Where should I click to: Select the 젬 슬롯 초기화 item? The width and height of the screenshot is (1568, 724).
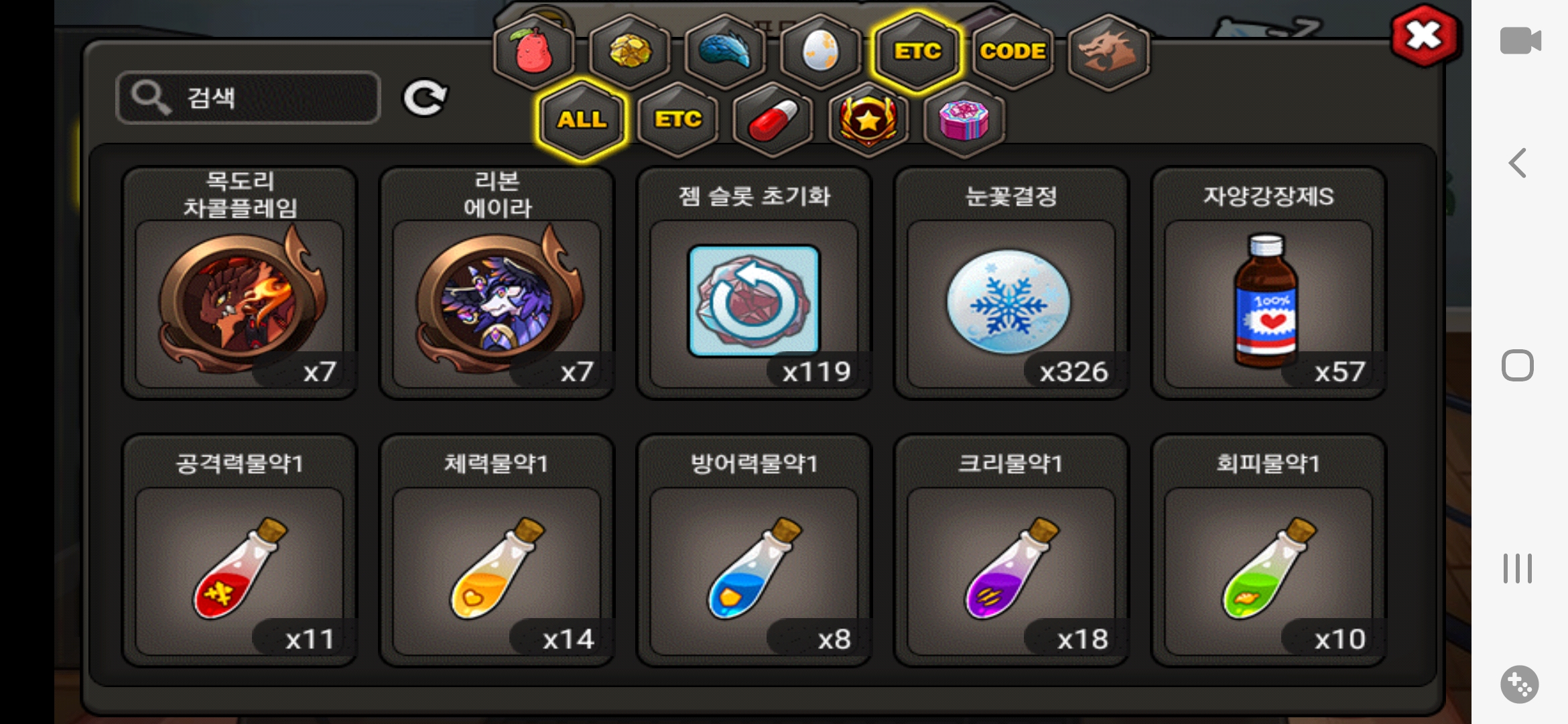coord(754,283)
